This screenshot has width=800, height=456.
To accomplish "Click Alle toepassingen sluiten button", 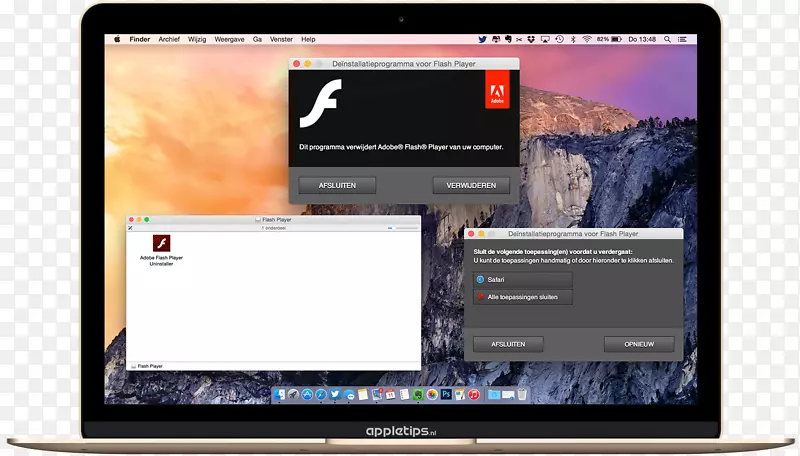I will point(523,297).
